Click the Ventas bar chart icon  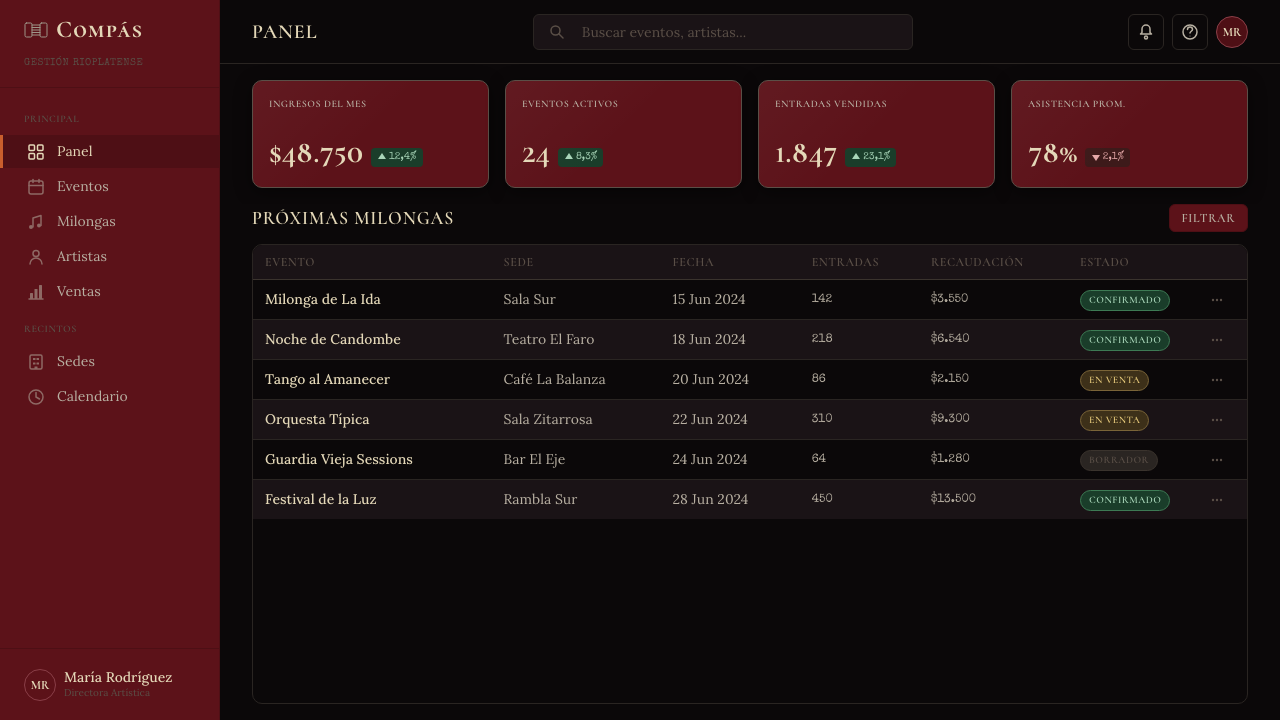36,292
